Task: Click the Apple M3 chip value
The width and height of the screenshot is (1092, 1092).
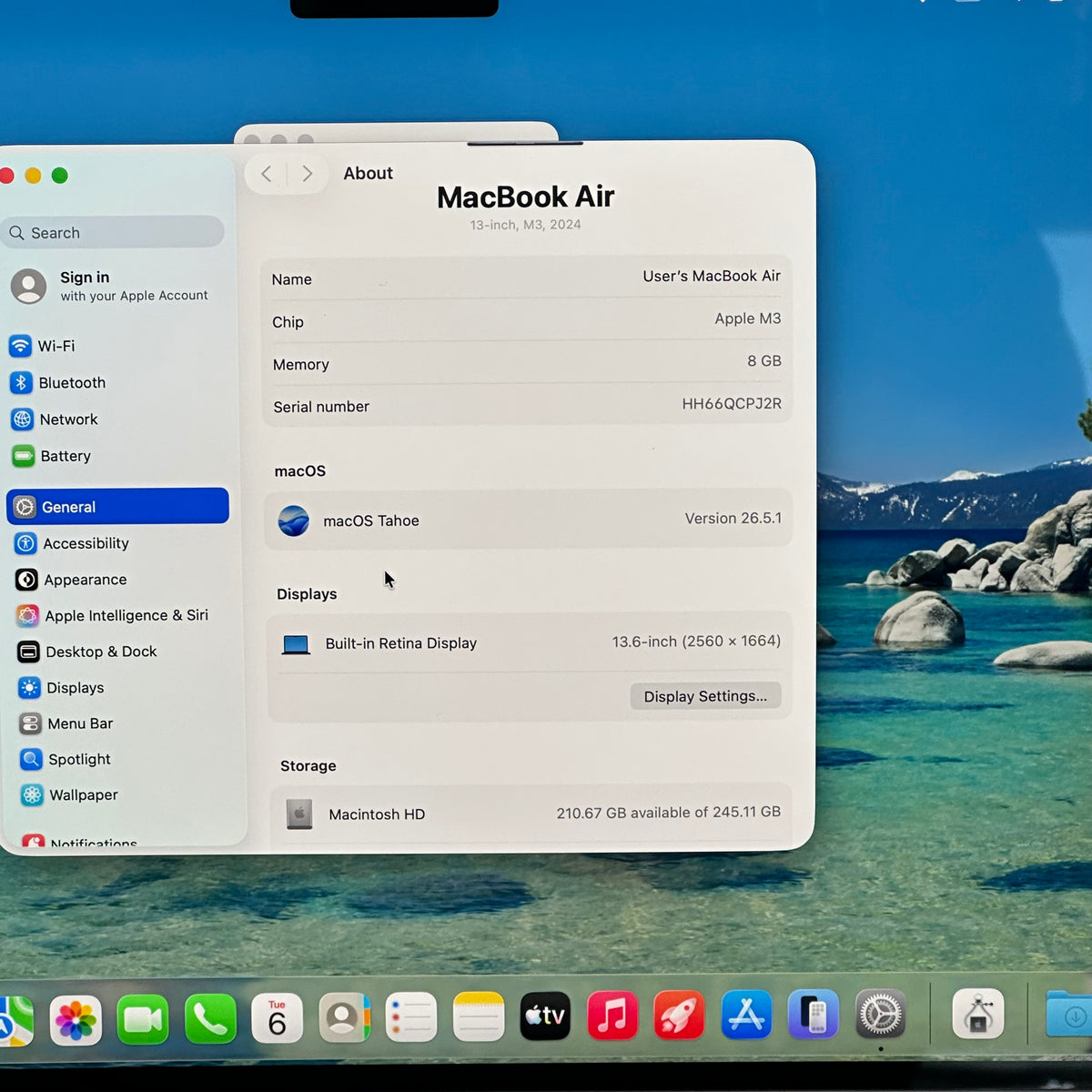Action: point(748,318)
